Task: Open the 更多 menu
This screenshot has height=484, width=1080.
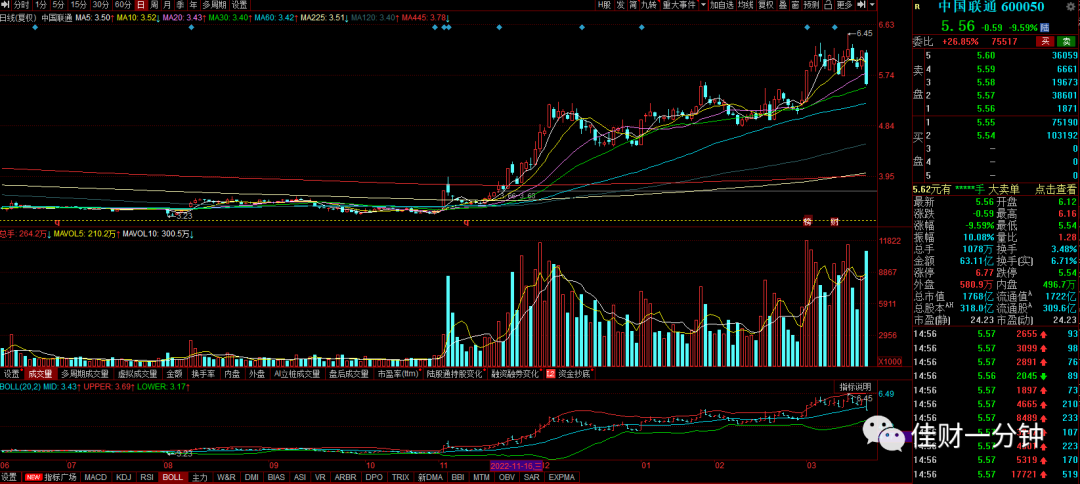Action: [x=844, y=5]
